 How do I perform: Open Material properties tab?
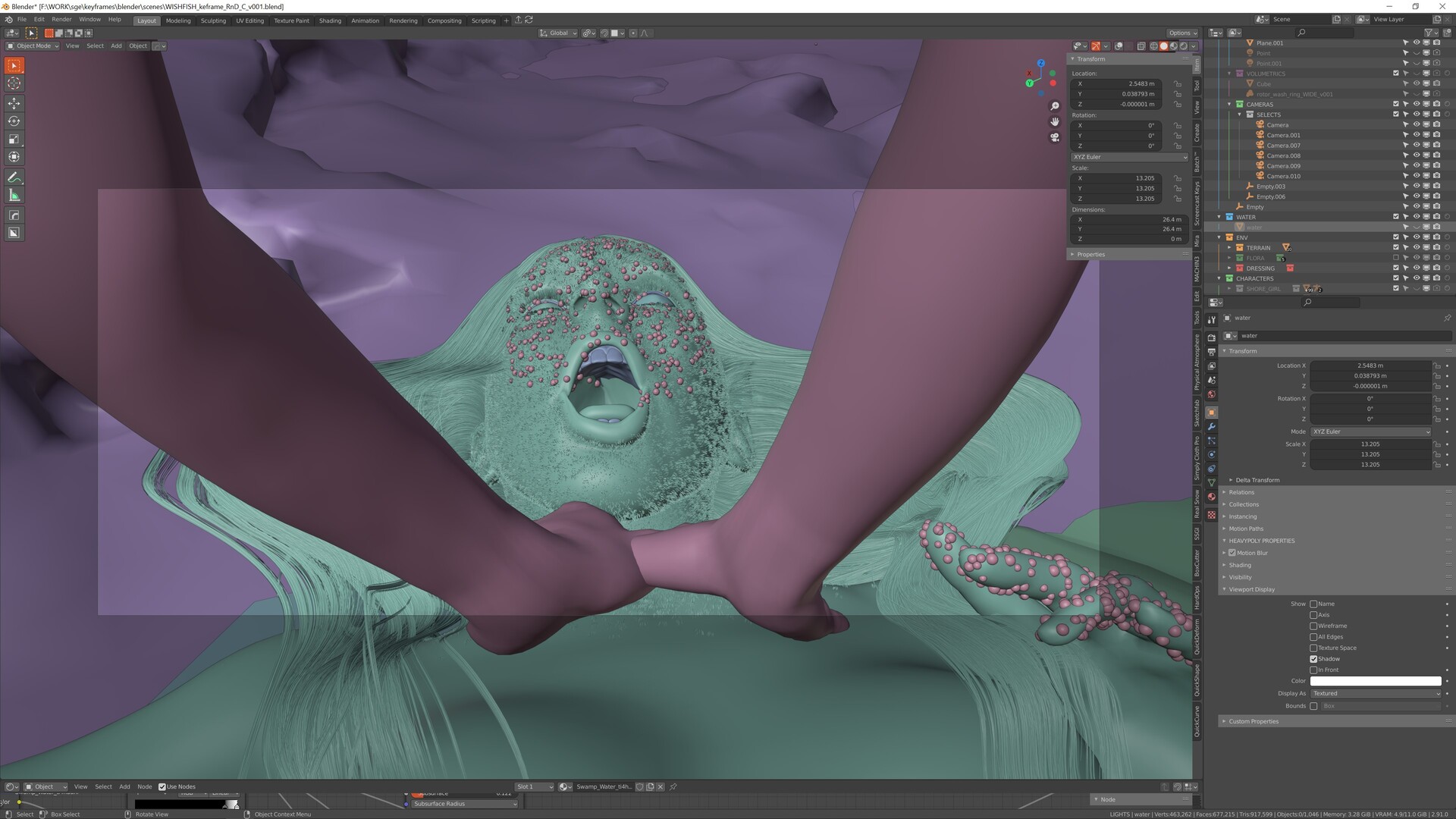(1211, 497)
